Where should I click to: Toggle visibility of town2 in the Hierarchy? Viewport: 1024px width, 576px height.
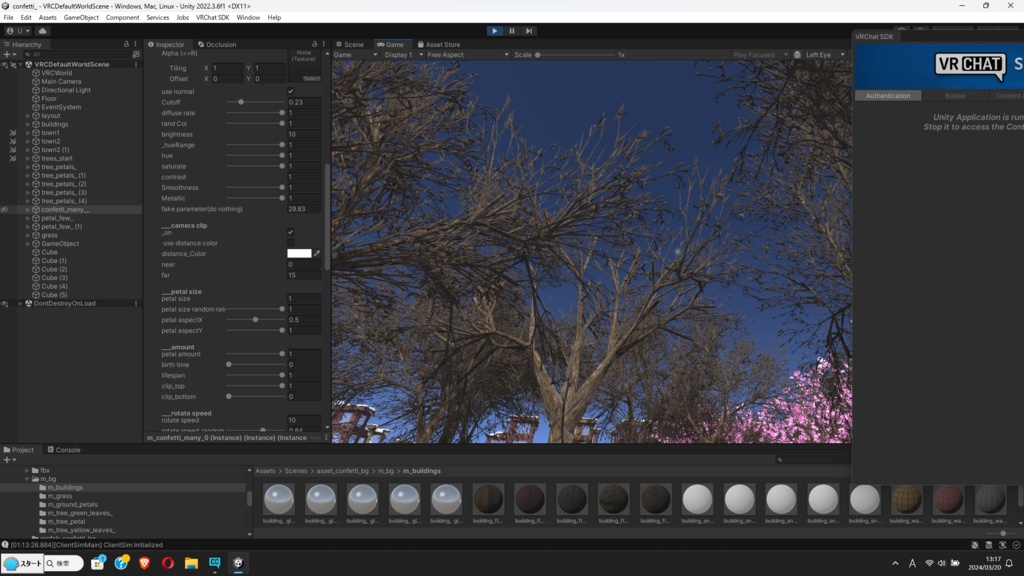point(12,141)
